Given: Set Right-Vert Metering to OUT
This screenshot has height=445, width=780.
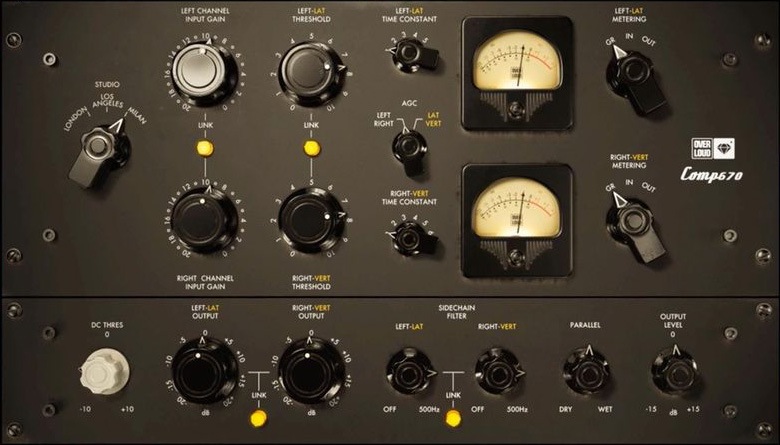Looking at the screenshot, I should coord(648,187).
